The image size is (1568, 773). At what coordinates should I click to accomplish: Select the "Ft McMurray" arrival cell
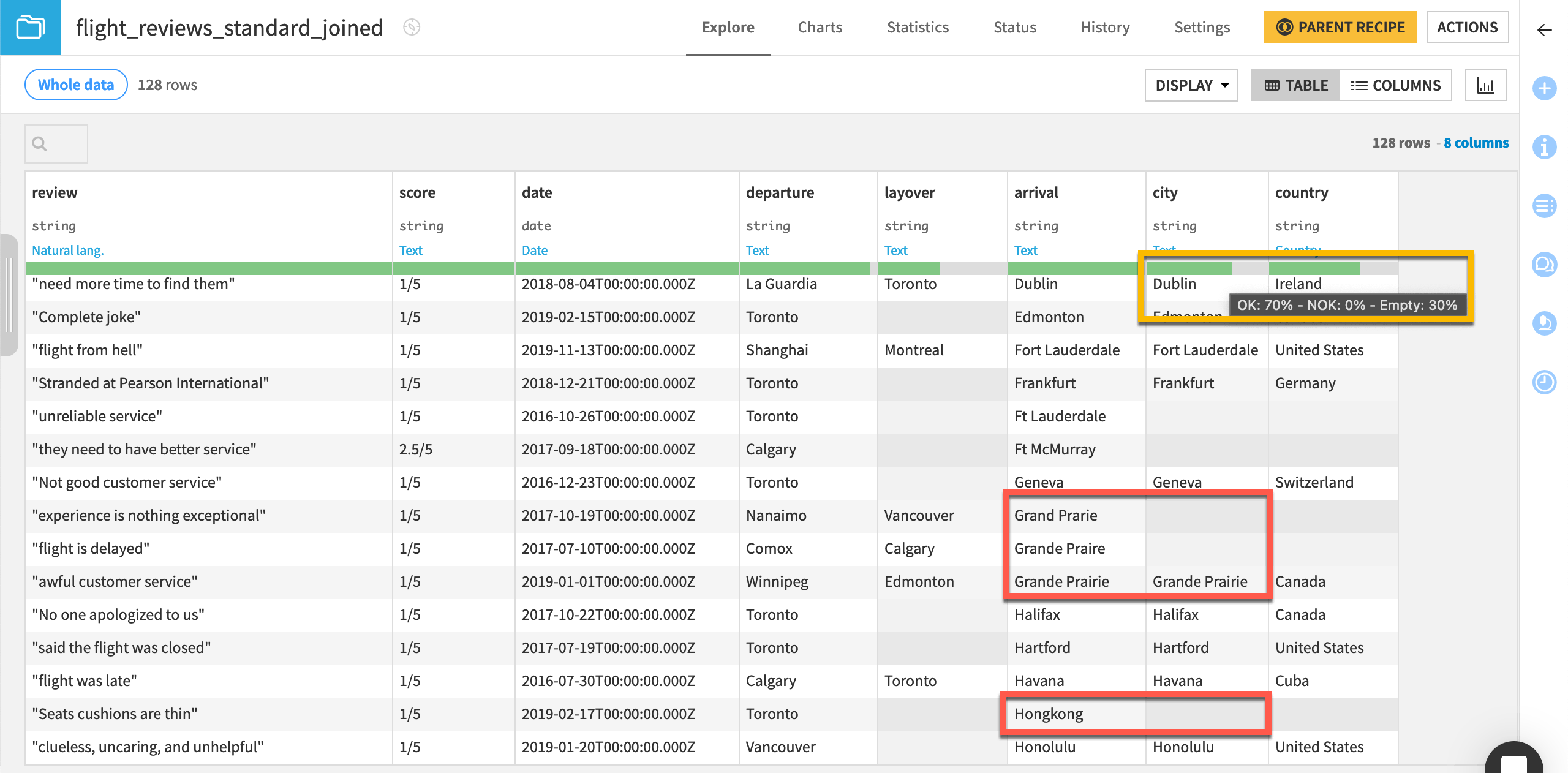1076,449
